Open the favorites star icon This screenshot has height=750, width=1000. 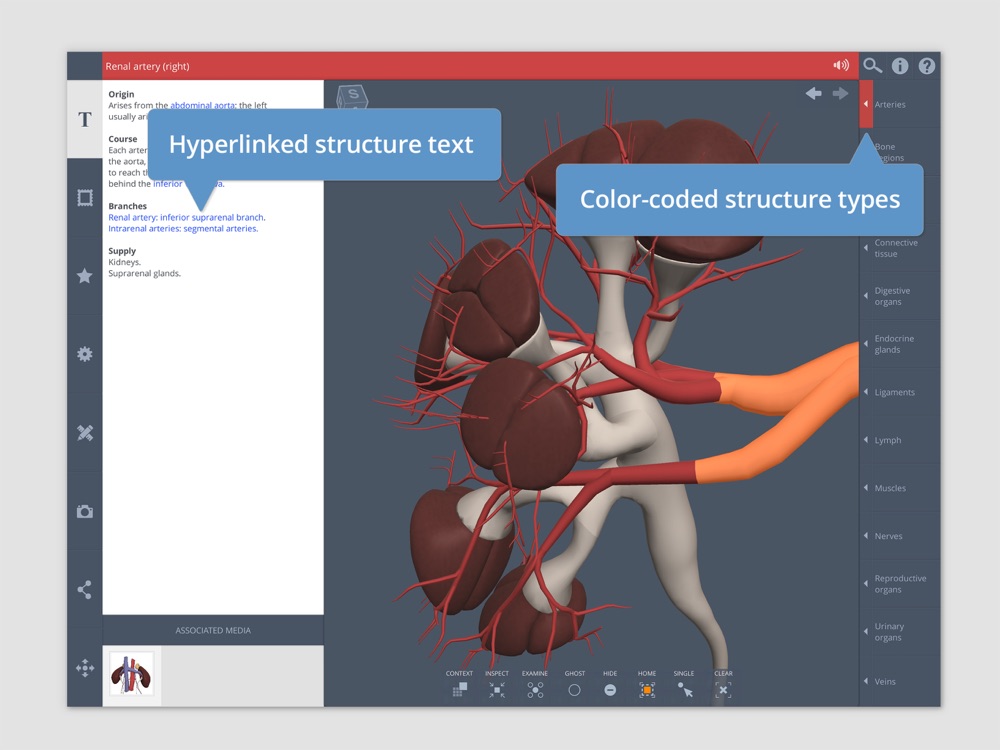click(x=84, y=276)
